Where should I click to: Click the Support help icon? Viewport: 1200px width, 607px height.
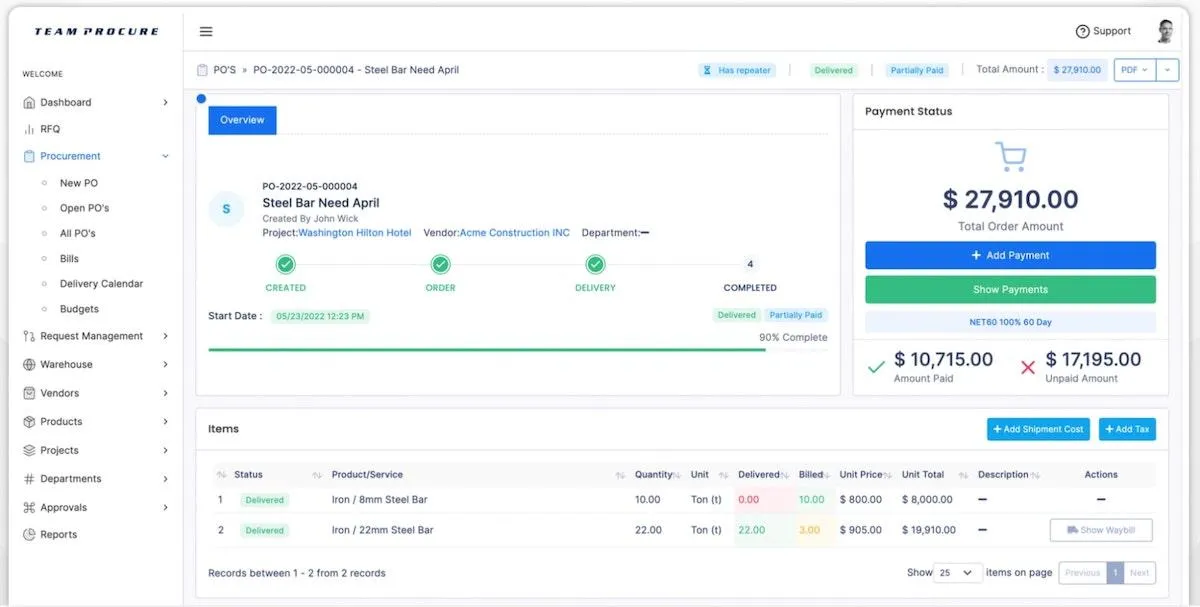pos(1082,31)
